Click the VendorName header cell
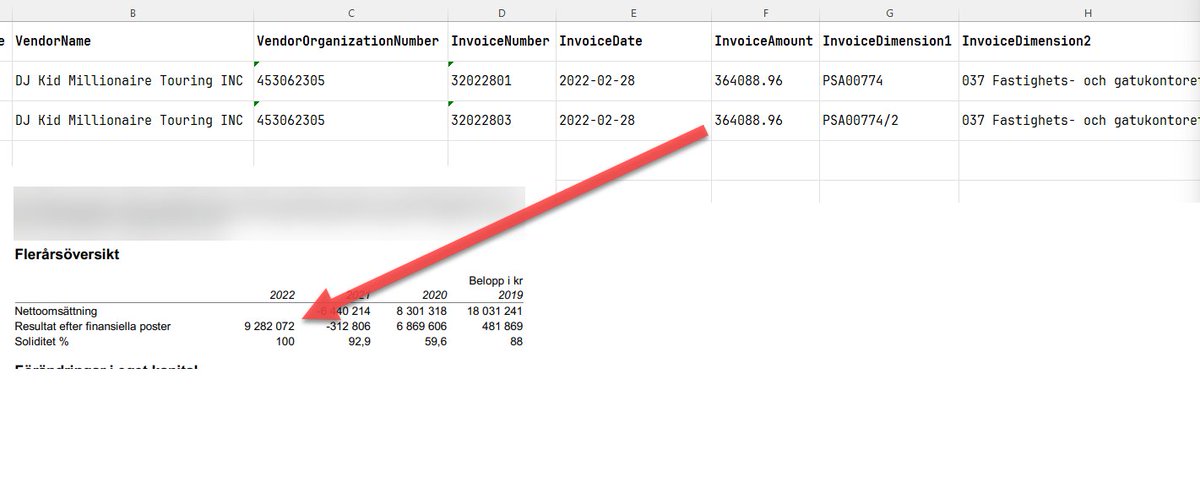Viewport: 1200px width, 504px height. coord(133,41)
